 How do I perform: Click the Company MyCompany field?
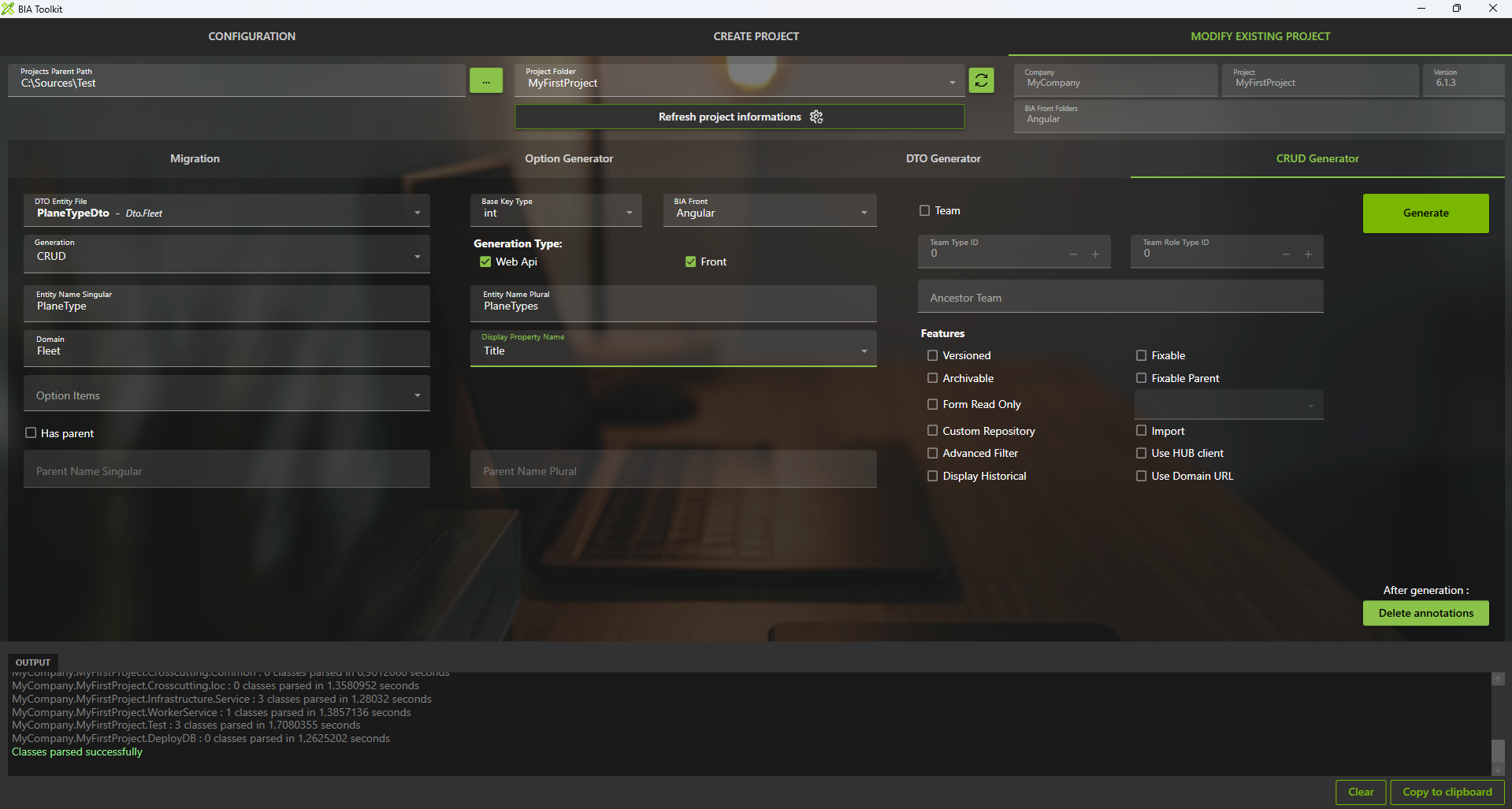(x=1116, y=80)
